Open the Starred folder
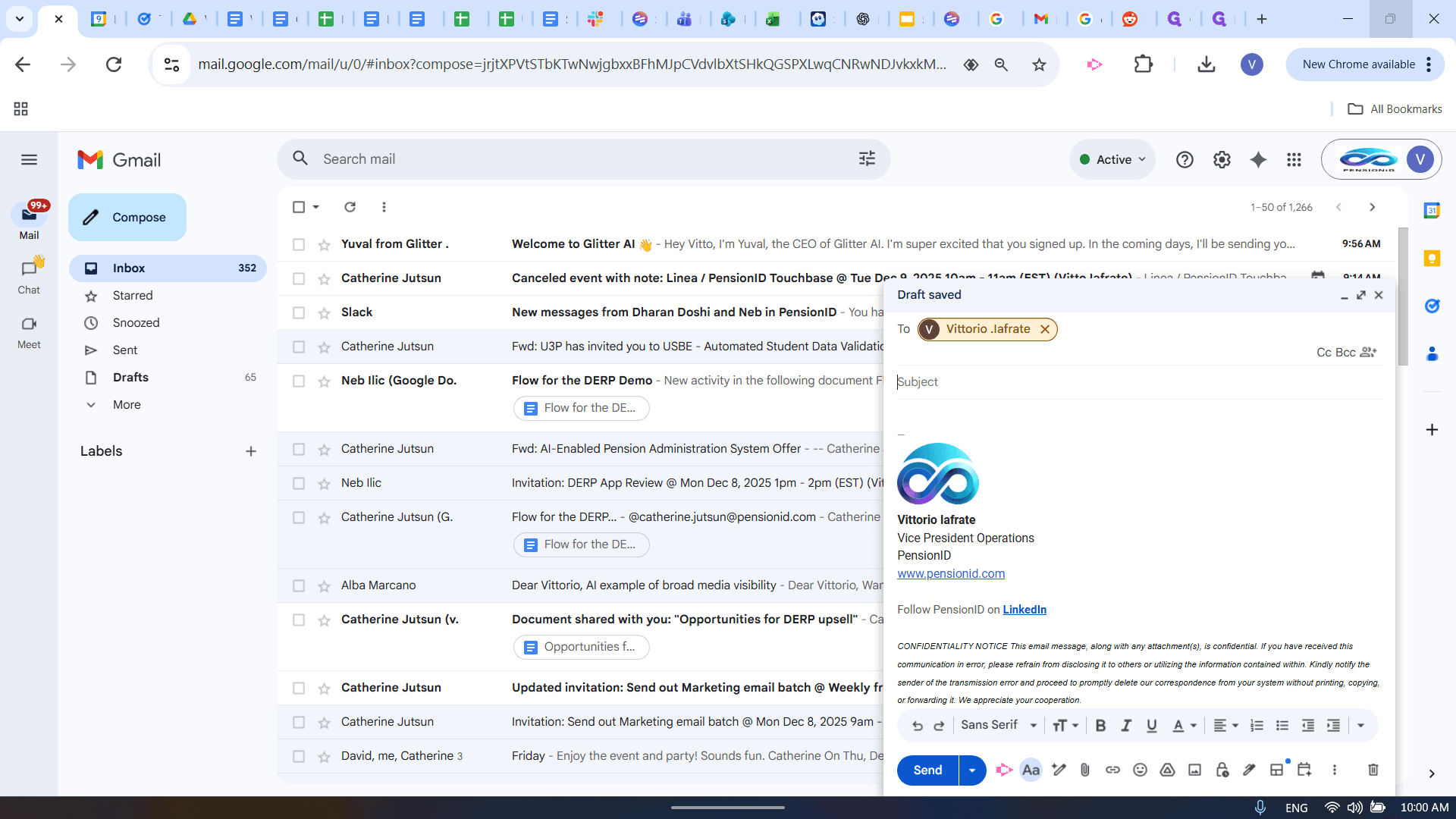The width and height of the screenshot is (1456, 819). coord(133,296)
